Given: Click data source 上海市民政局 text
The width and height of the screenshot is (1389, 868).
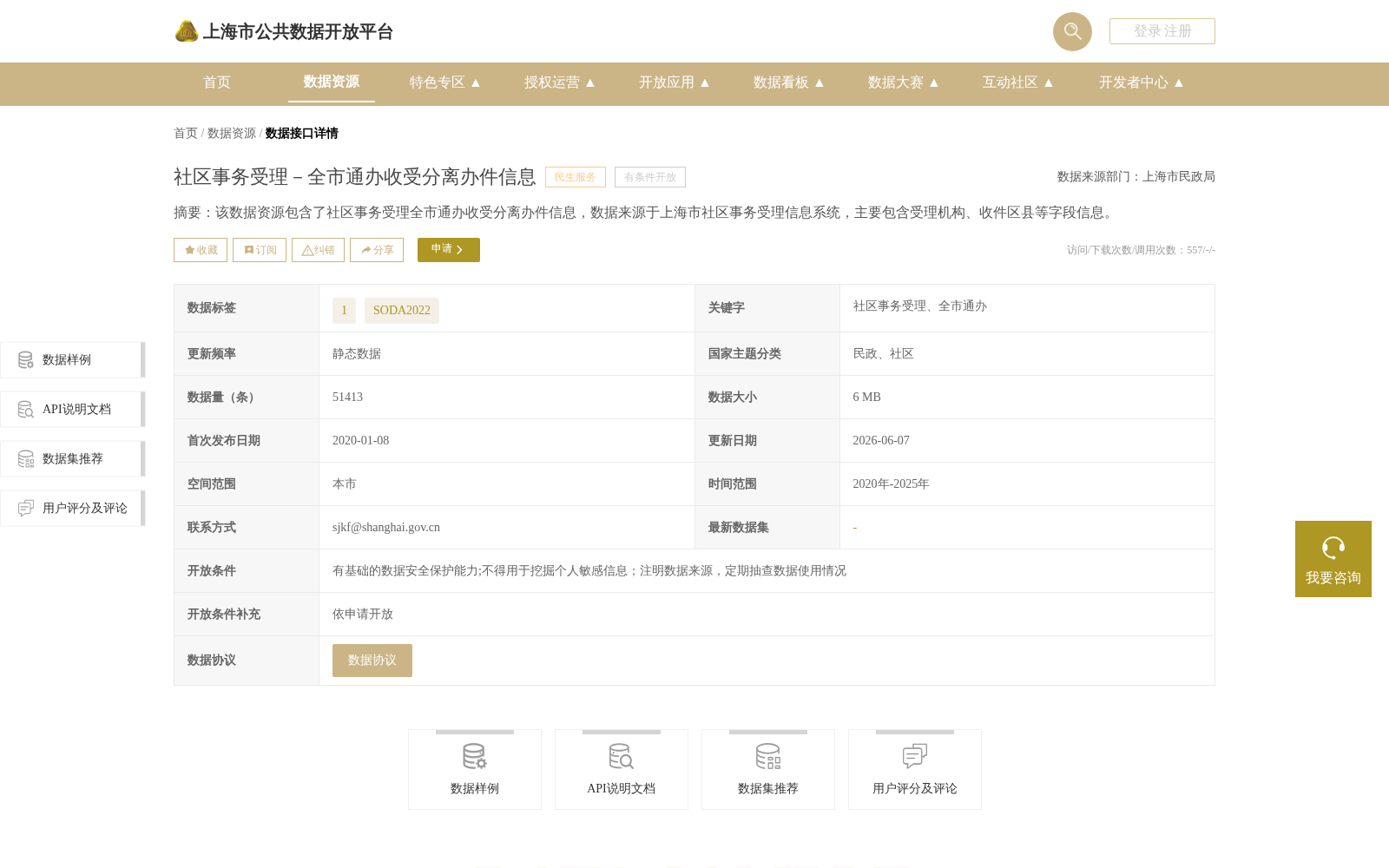Looking at the screenshot, I should (x=1179, y=177).
